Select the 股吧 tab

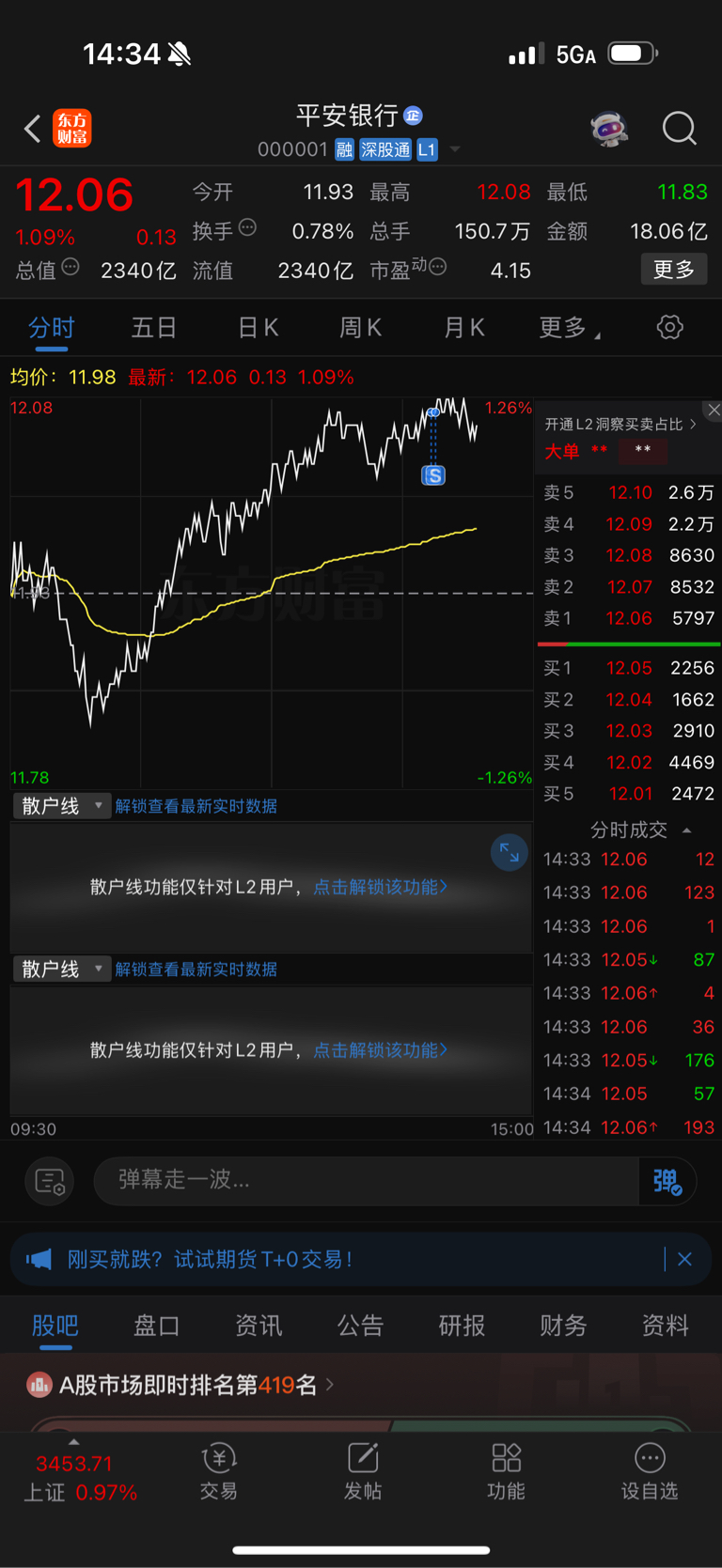[55, 1326]
